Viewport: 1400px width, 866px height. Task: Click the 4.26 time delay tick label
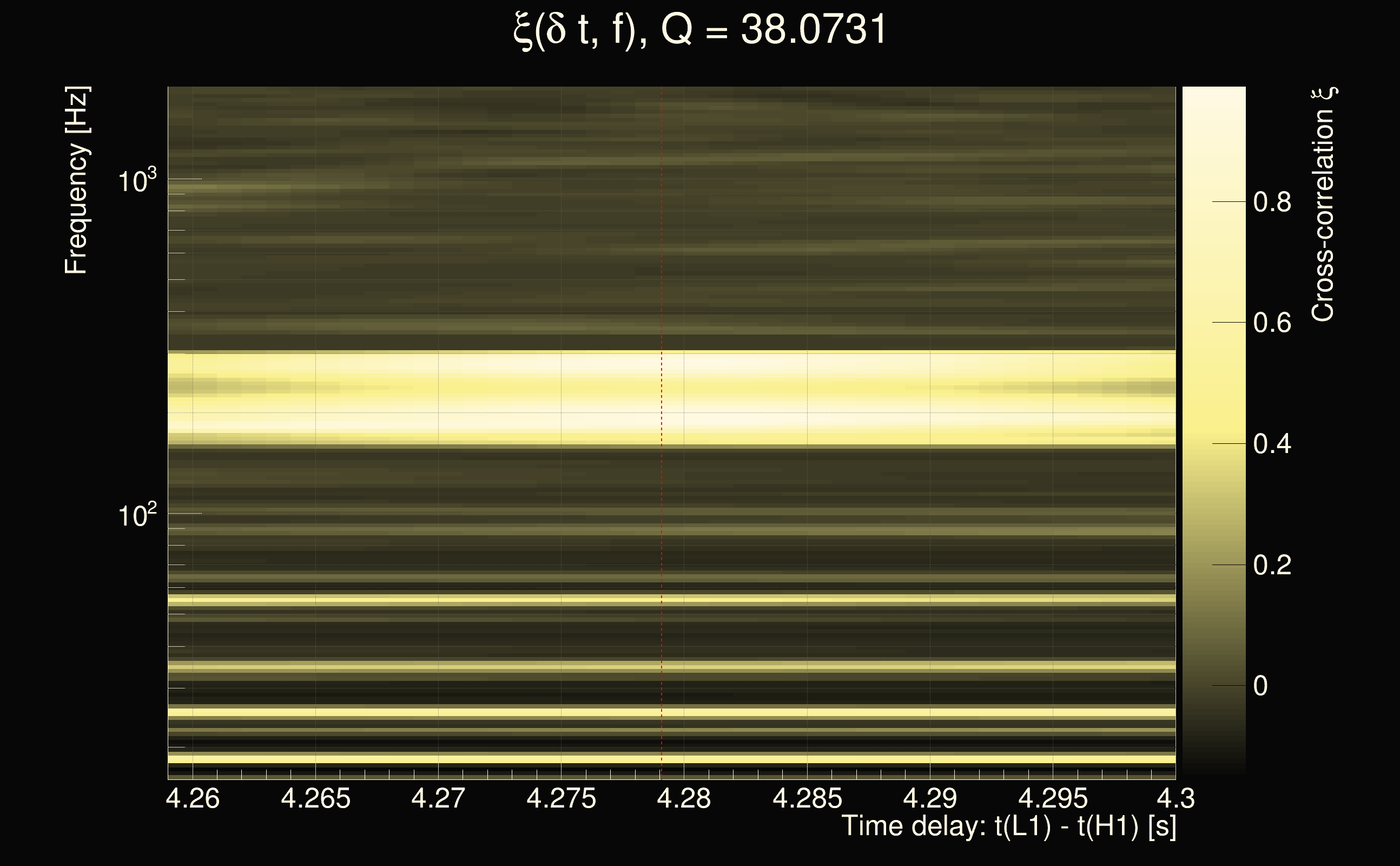click(193, 798)
